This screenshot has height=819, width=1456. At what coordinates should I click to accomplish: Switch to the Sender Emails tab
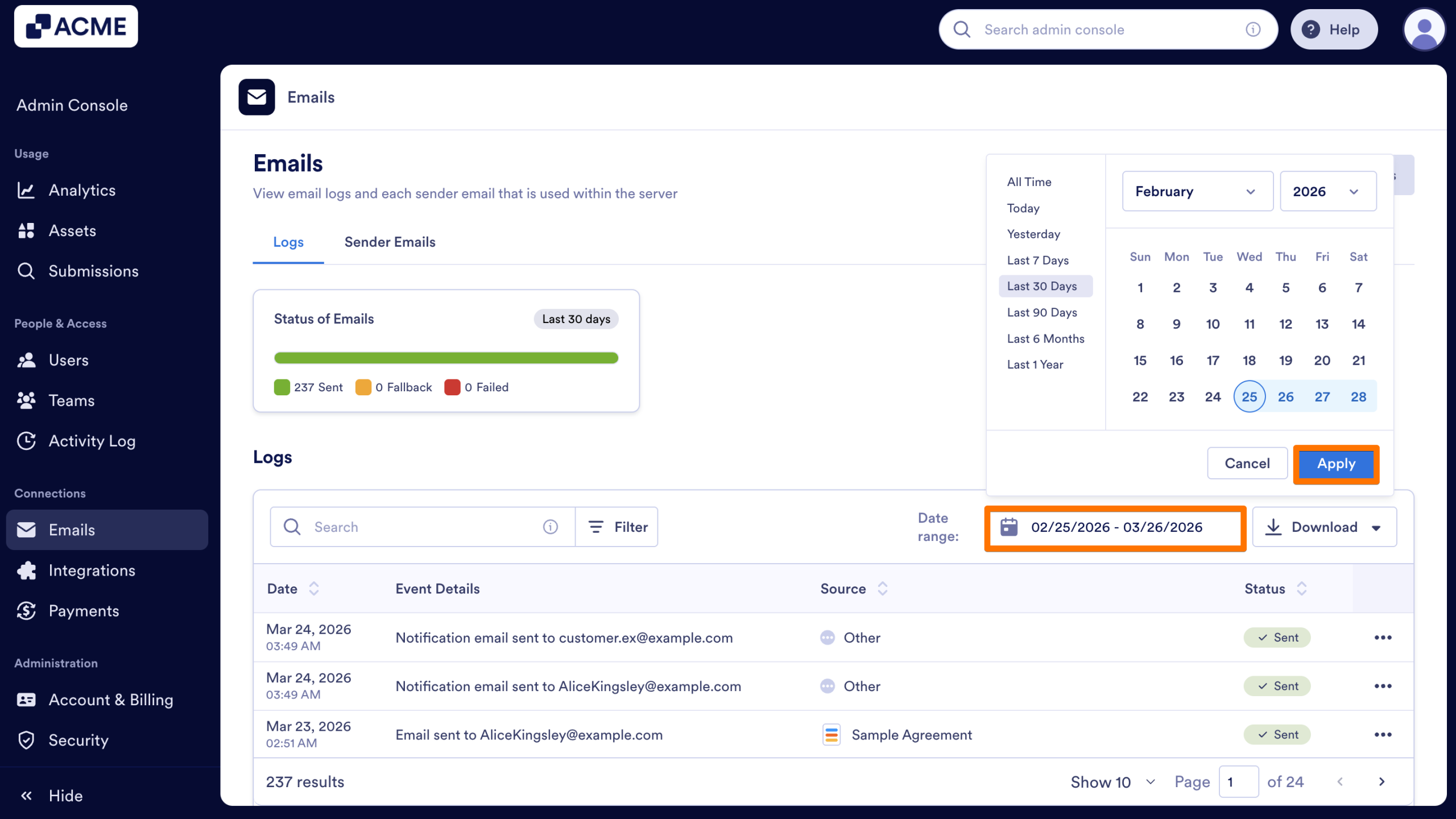click(389, 242)
